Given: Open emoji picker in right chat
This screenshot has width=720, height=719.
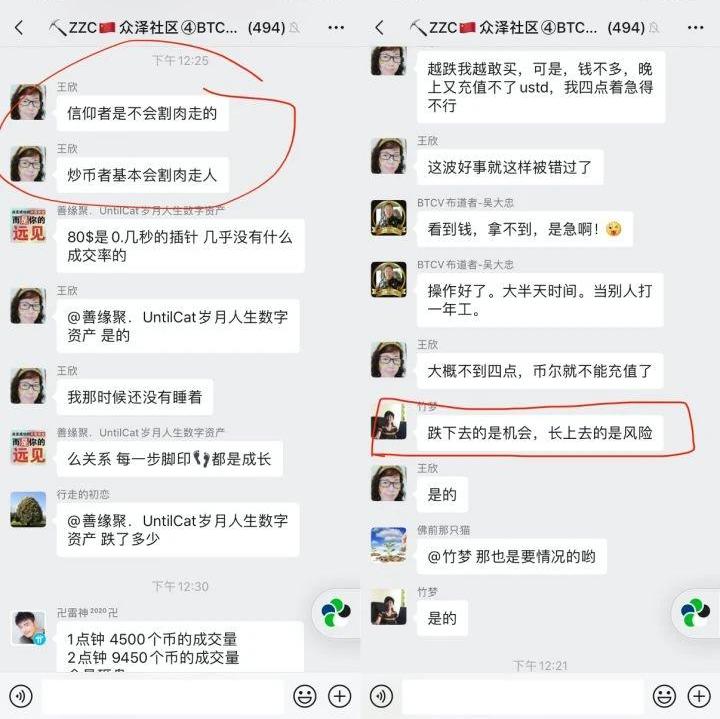Looking at the screenshot, I should tap(664, 696).
